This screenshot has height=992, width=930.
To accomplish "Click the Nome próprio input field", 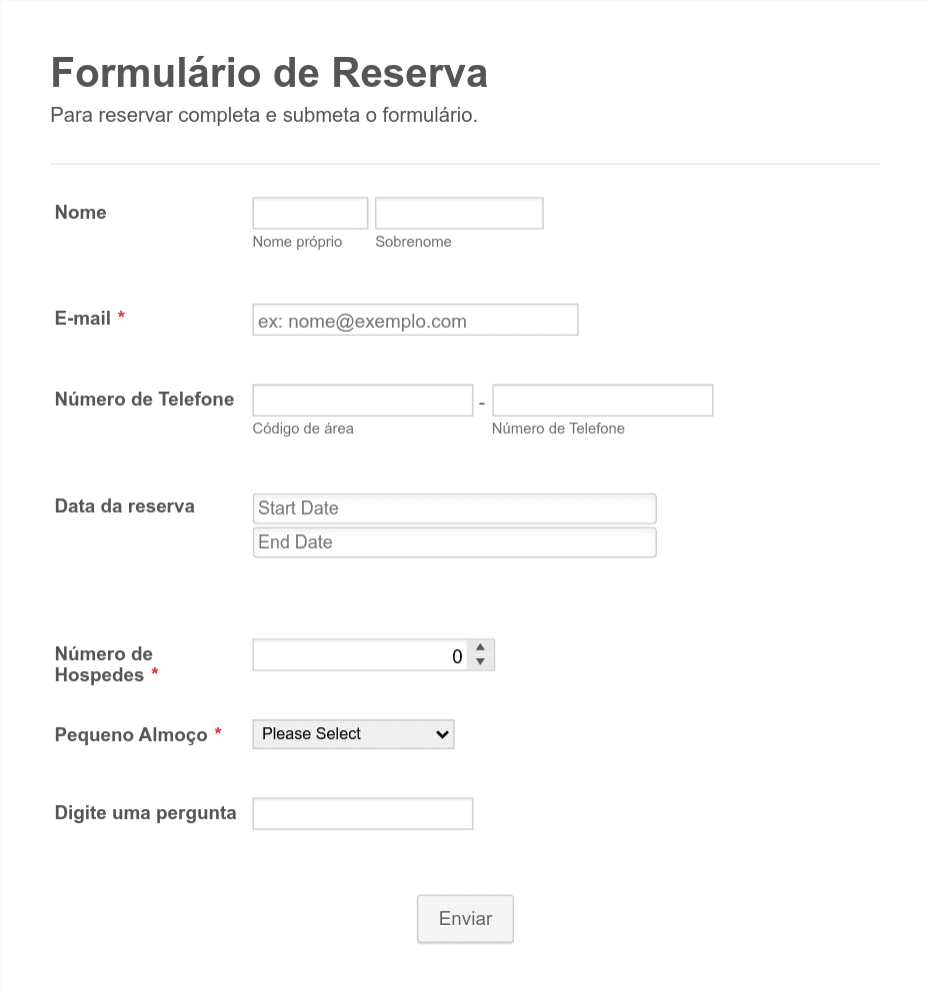I will [x=309, y=213].
